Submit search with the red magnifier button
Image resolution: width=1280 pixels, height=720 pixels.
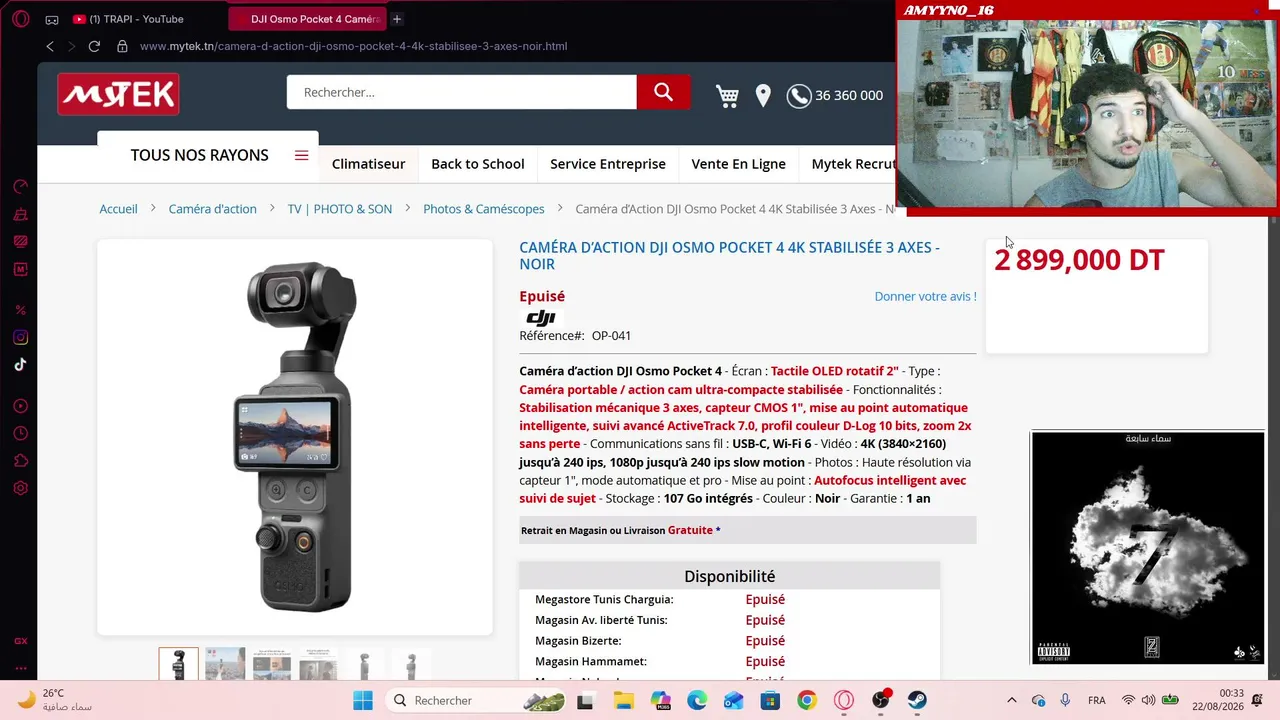coord(663,92)
